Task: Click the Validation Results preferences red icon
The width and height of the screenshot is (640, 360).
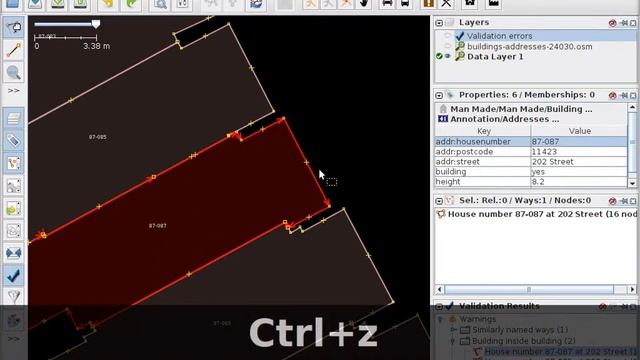Action: [603, 307]
